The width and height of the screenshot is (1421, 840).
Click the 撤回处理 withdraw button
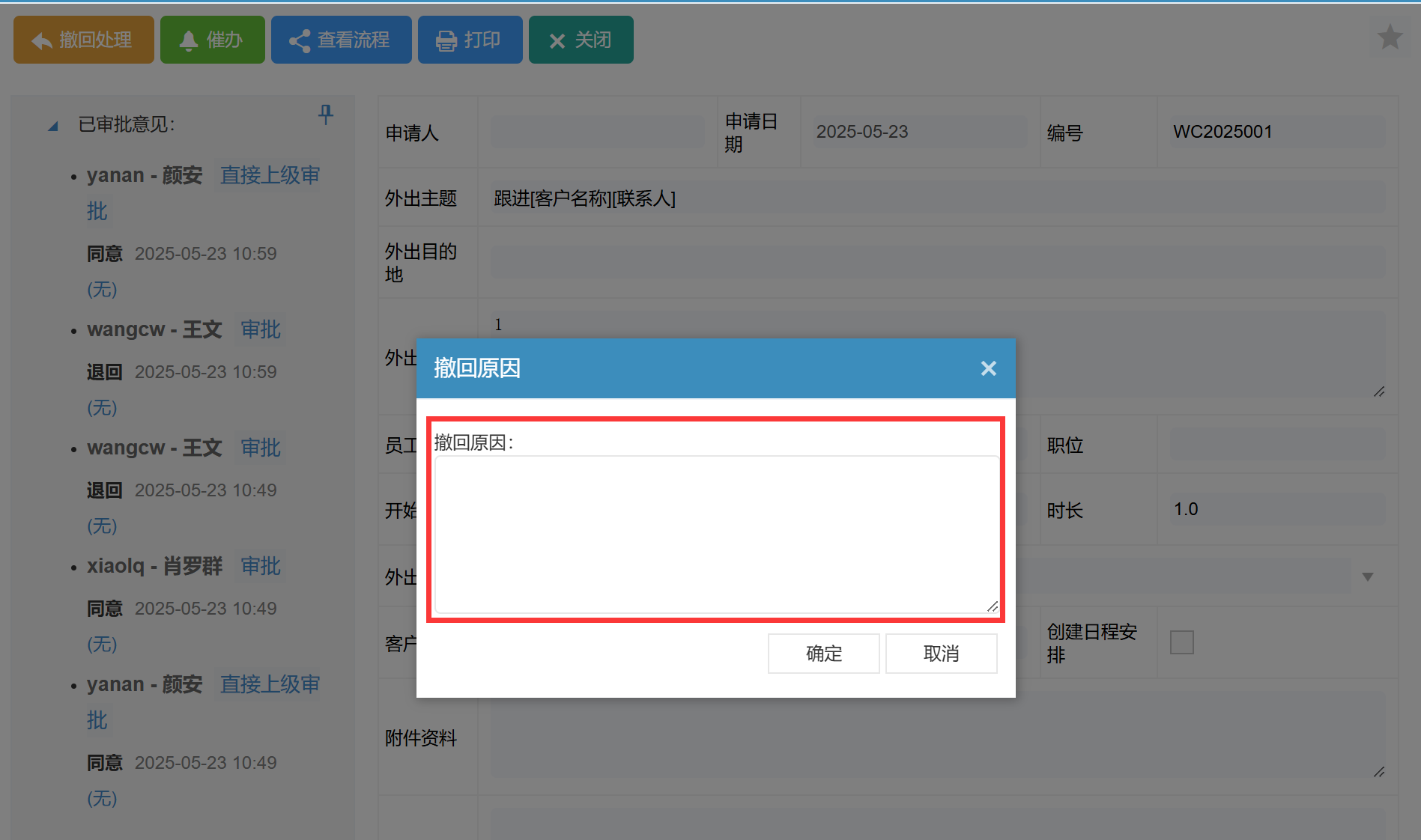(x=83, y=40)
